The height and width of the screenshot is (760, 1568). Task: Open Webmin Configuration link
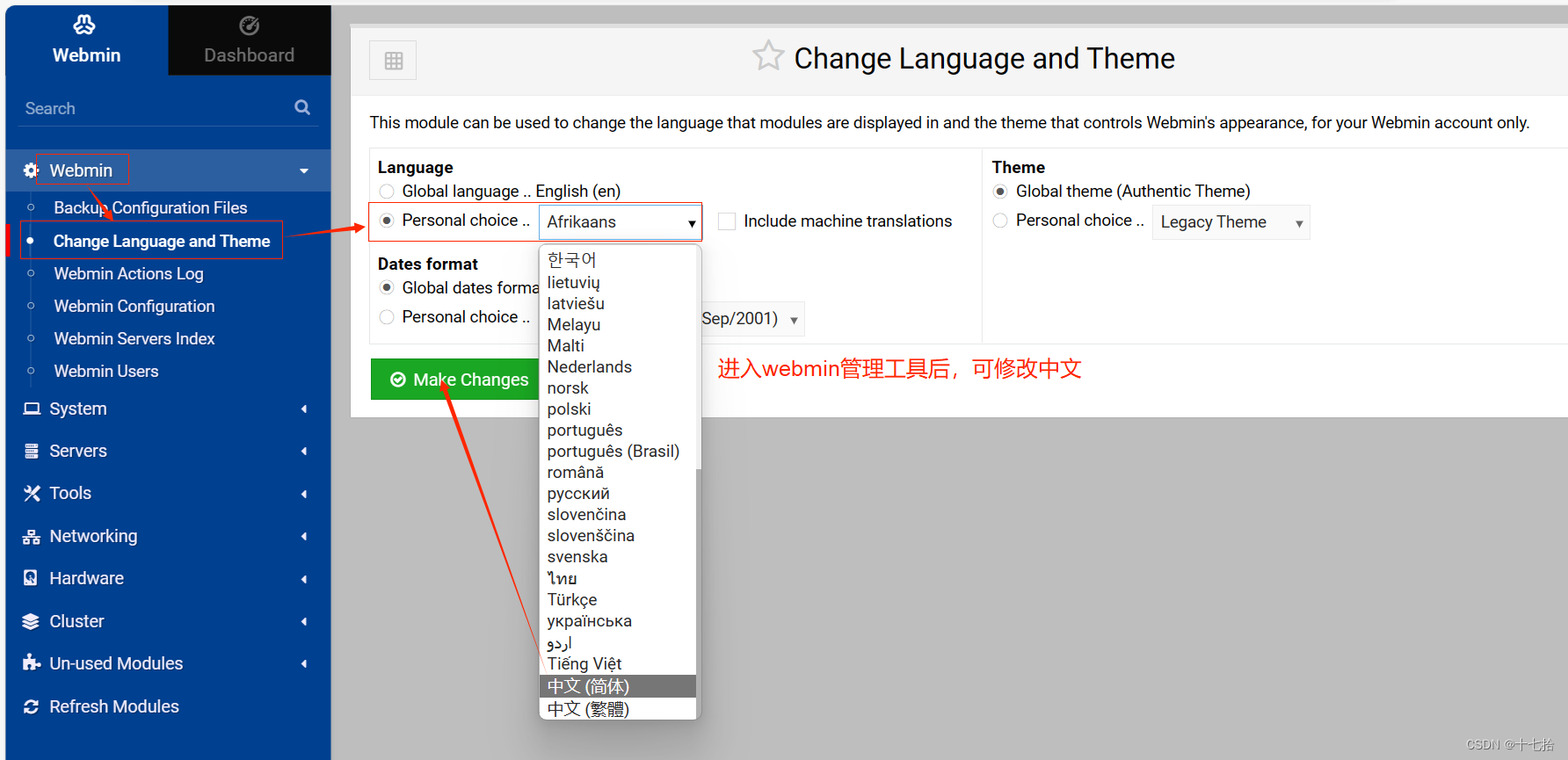tap(134, 306)
